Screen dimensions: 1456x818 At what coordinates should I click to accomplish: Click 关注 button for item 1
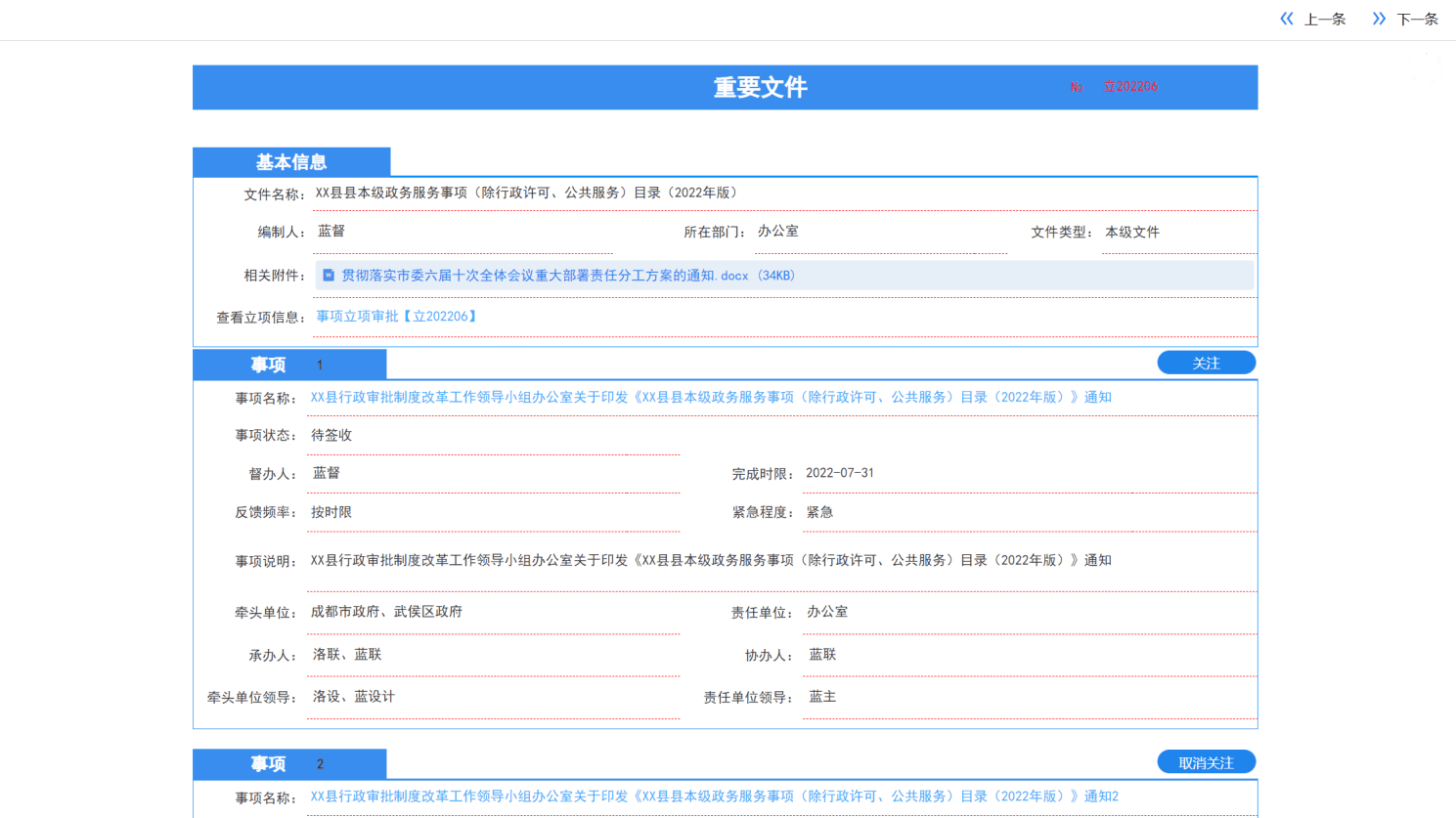tap(1207, 363)
